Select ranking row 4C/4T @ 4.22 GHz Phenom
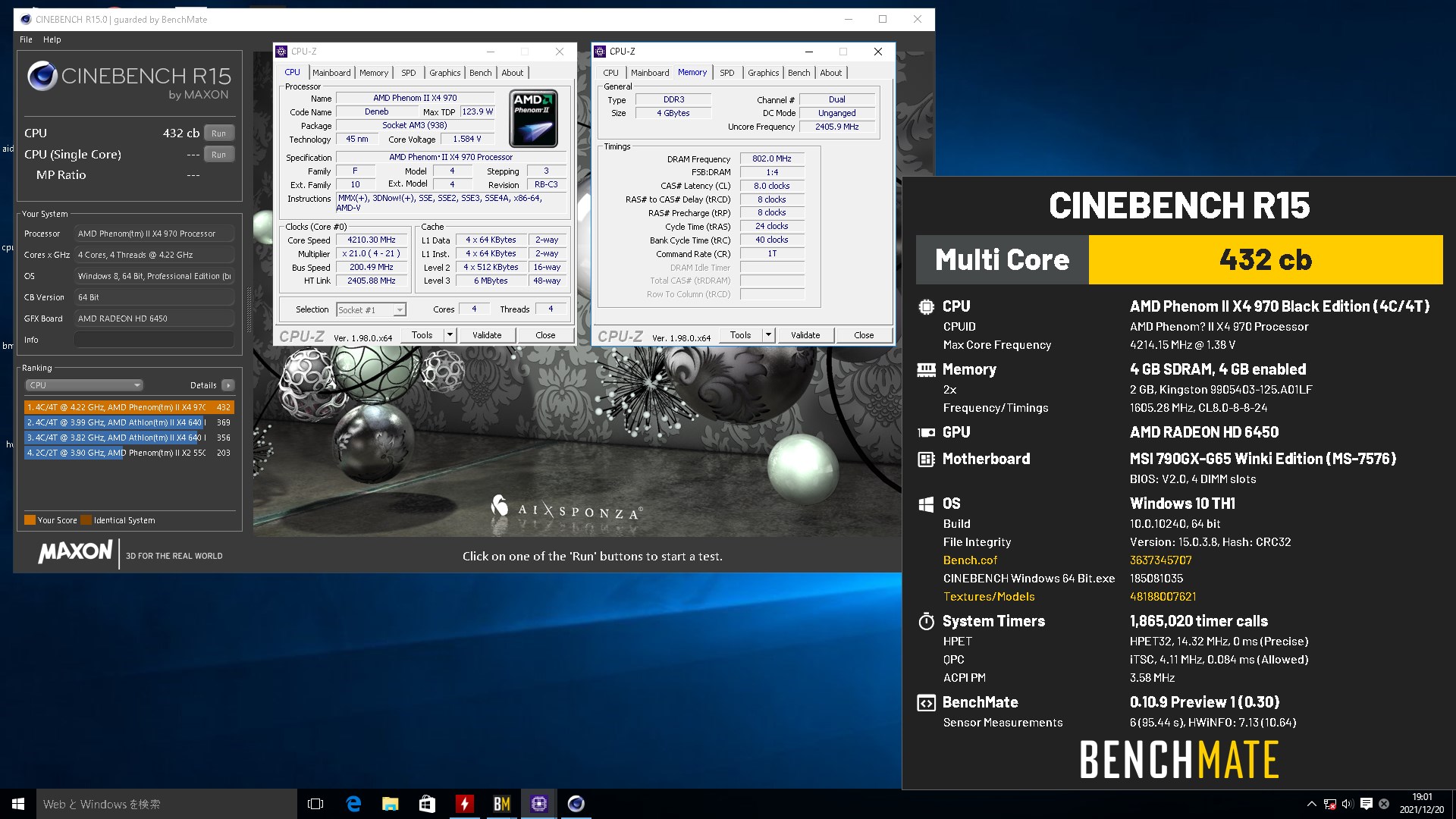1456x819 pixels. (129, 407)
